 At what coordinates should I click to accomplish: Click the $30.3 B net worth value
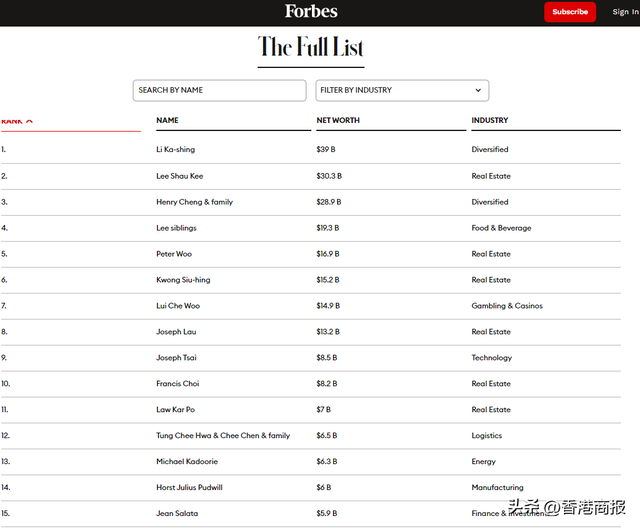329,176
